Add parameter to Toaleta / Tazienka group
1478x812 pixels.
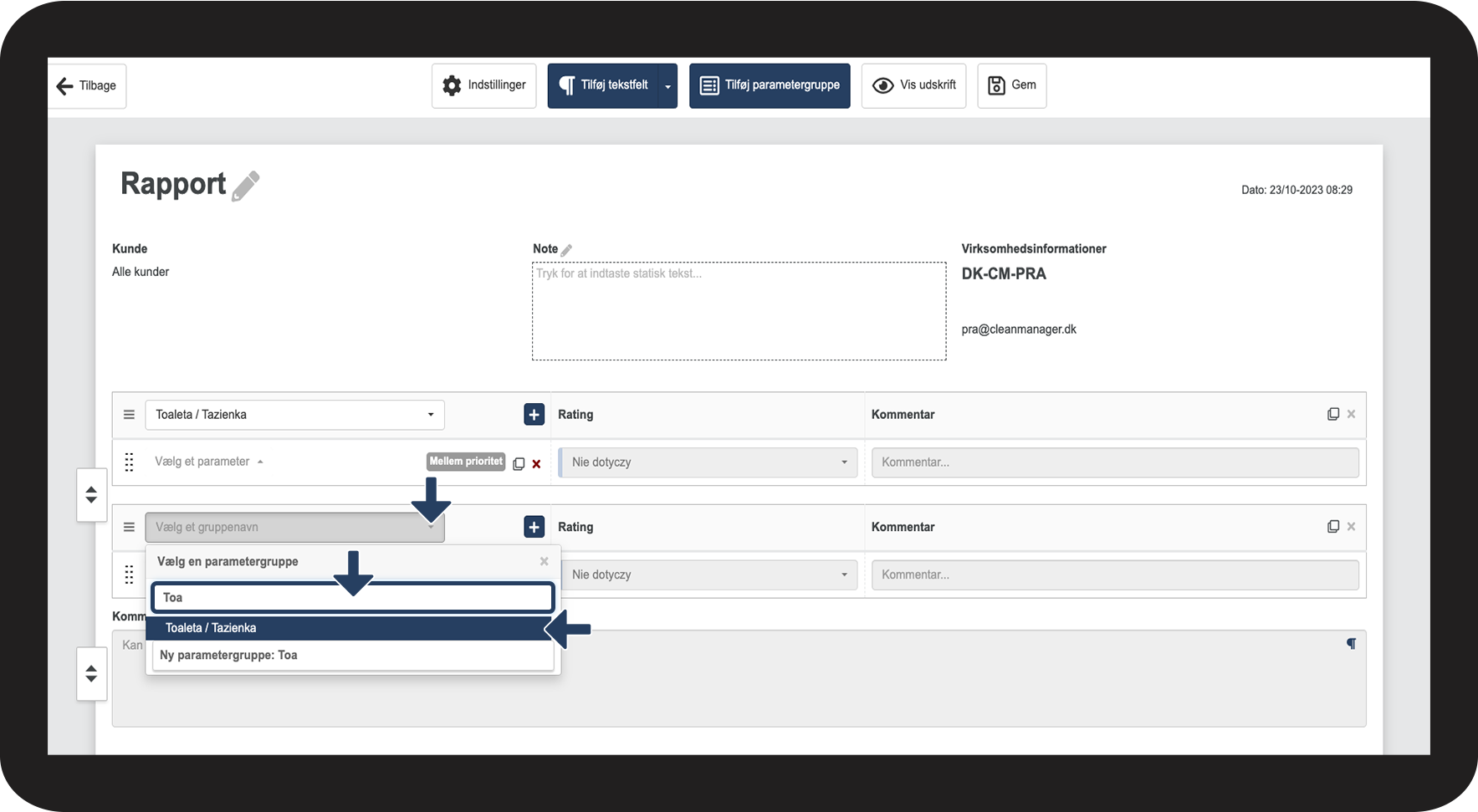tap(534, 415)
